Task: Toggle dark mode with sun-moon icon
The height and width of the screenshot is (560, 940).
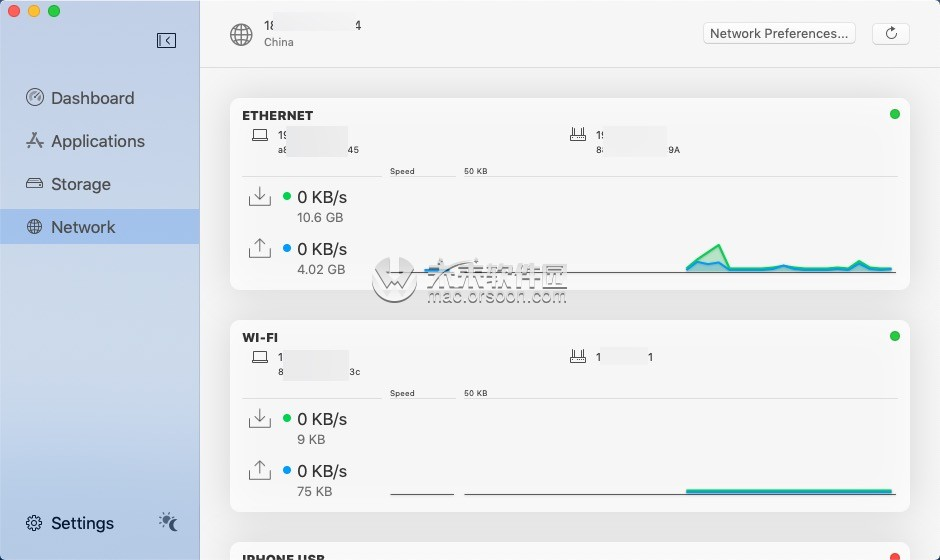Action: [168, 522]
